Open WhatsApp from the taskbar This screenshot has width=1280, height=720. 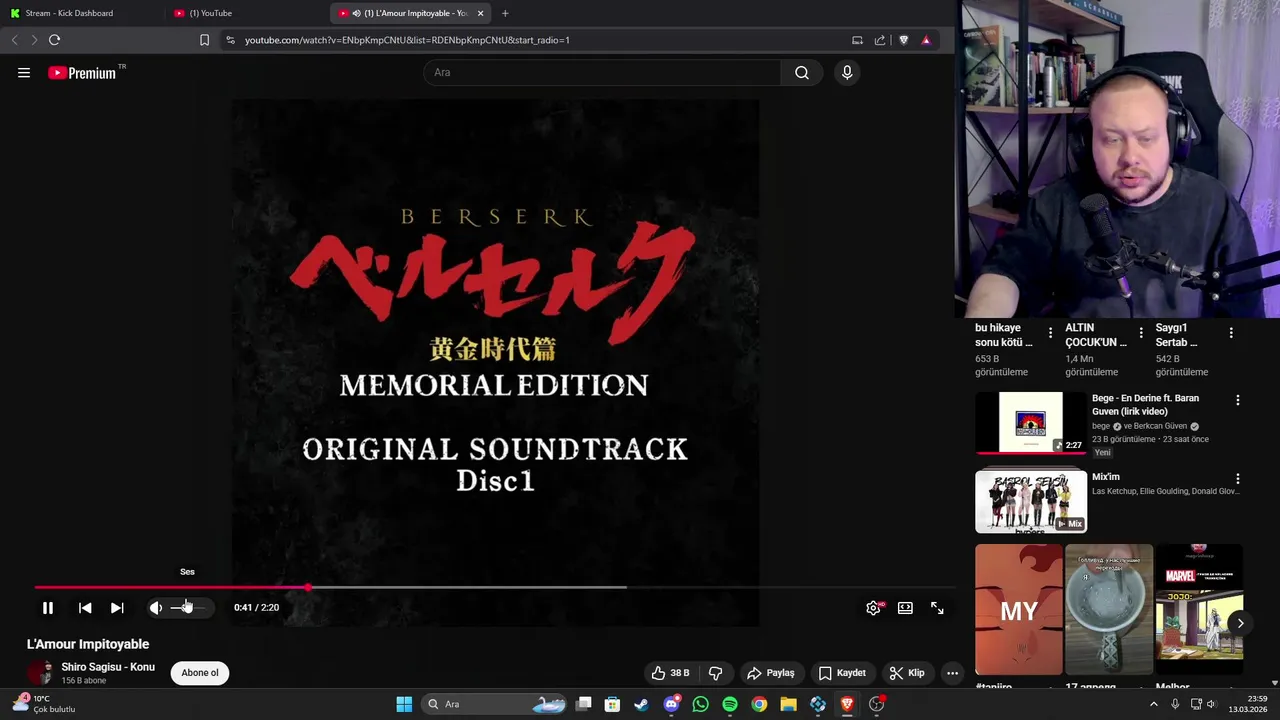pos(700,704)
